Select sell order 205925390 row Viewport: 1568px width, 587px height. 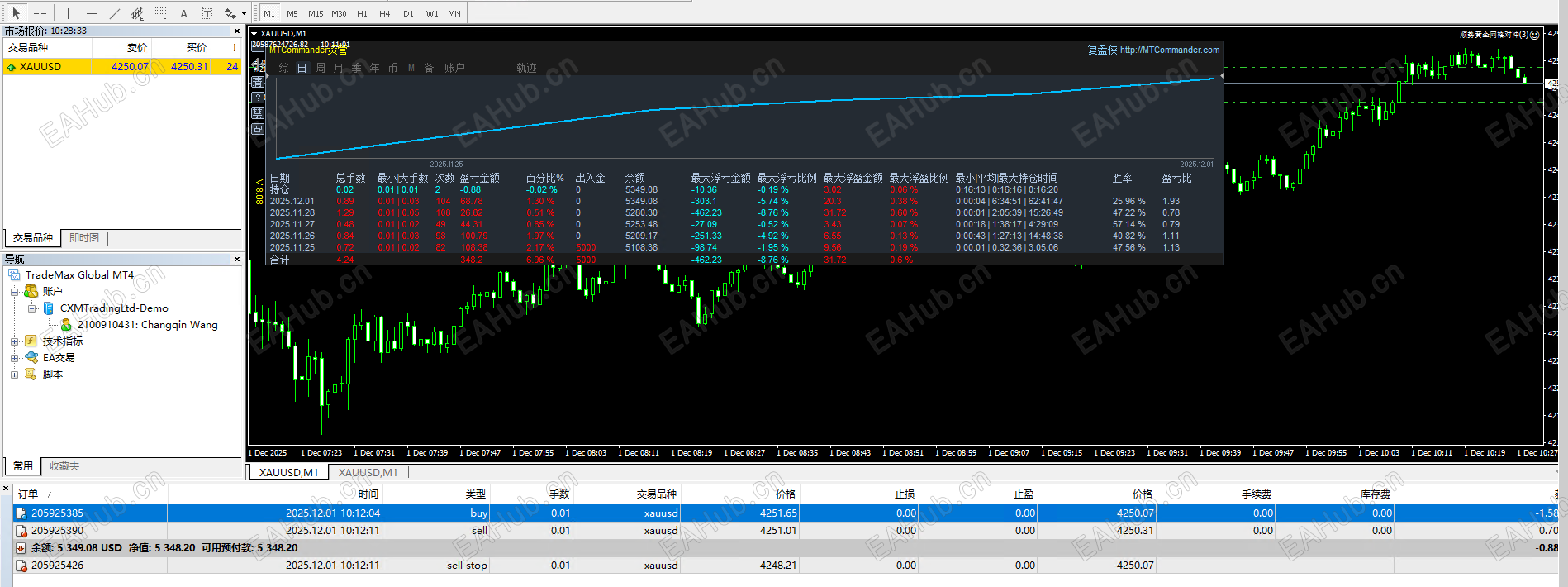click(784, 530)
